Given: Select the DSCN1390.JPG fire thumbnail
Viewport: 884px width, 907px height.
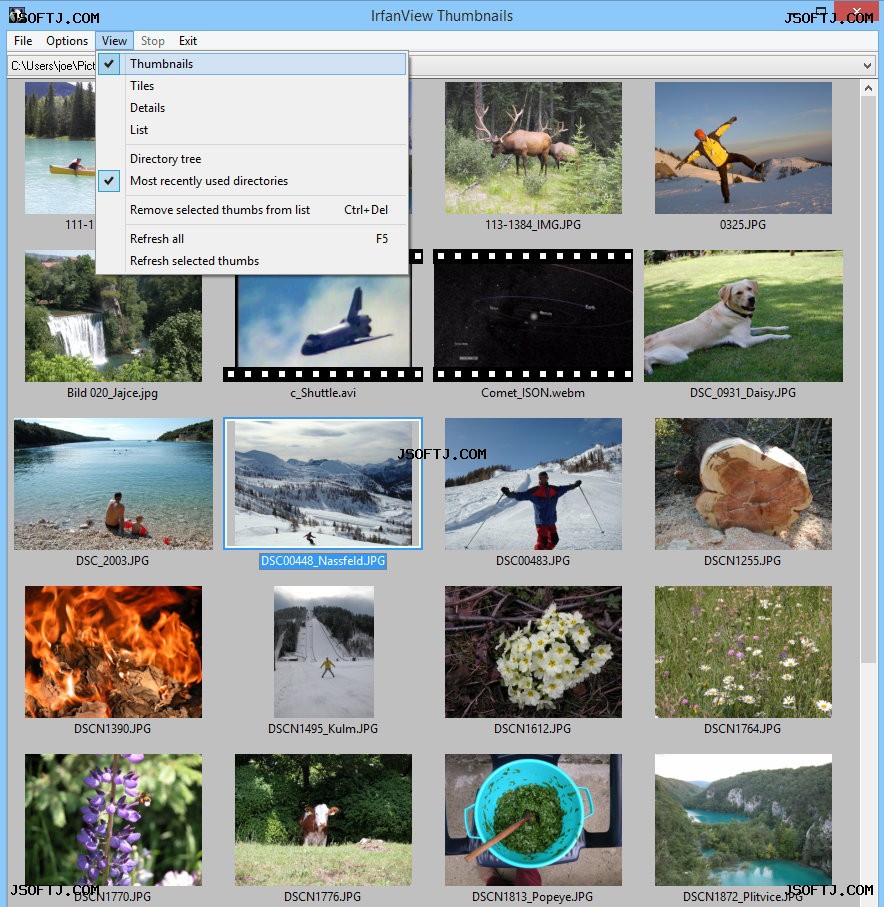Looking at the screenshot, I should click(x=113, y=652).
